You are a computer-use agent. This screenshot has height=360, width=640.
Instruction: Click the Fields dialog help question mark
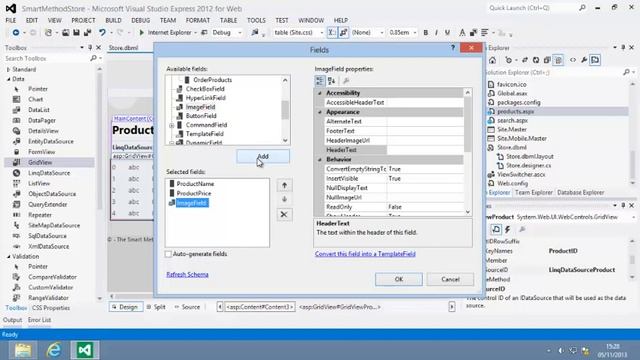pos(452,48)
